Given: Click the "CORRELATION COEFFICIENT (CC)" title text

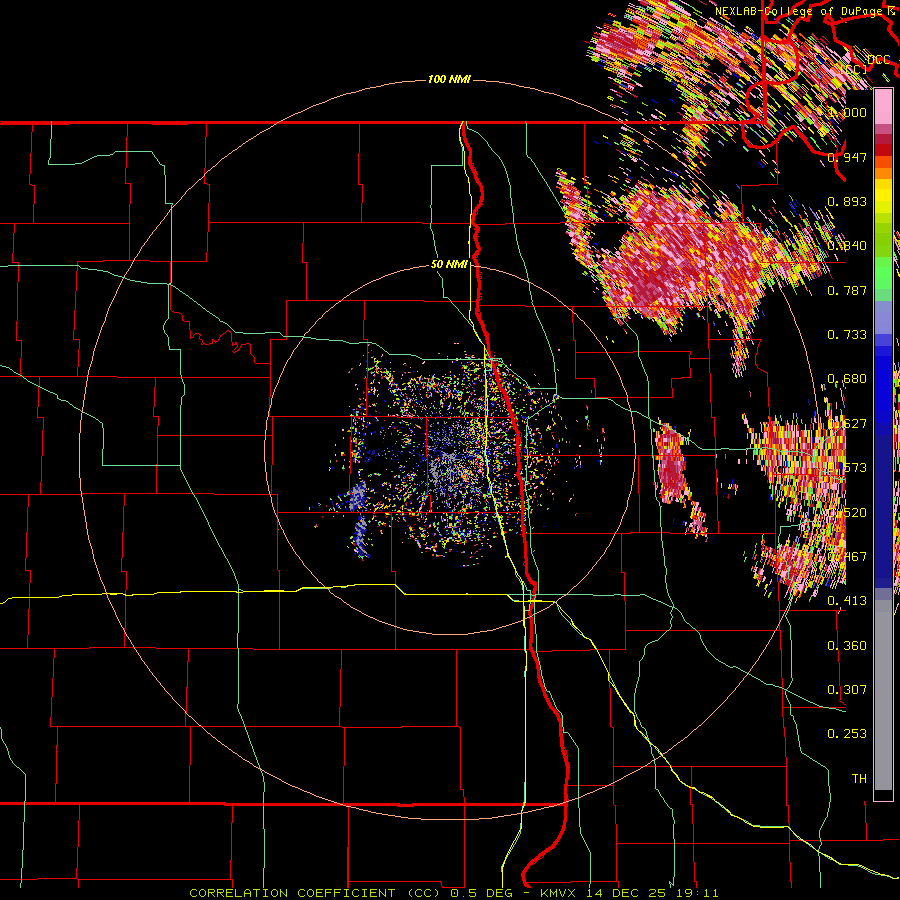Looking at the screenshot, I should pyautogui.click(x=315, y=893).
